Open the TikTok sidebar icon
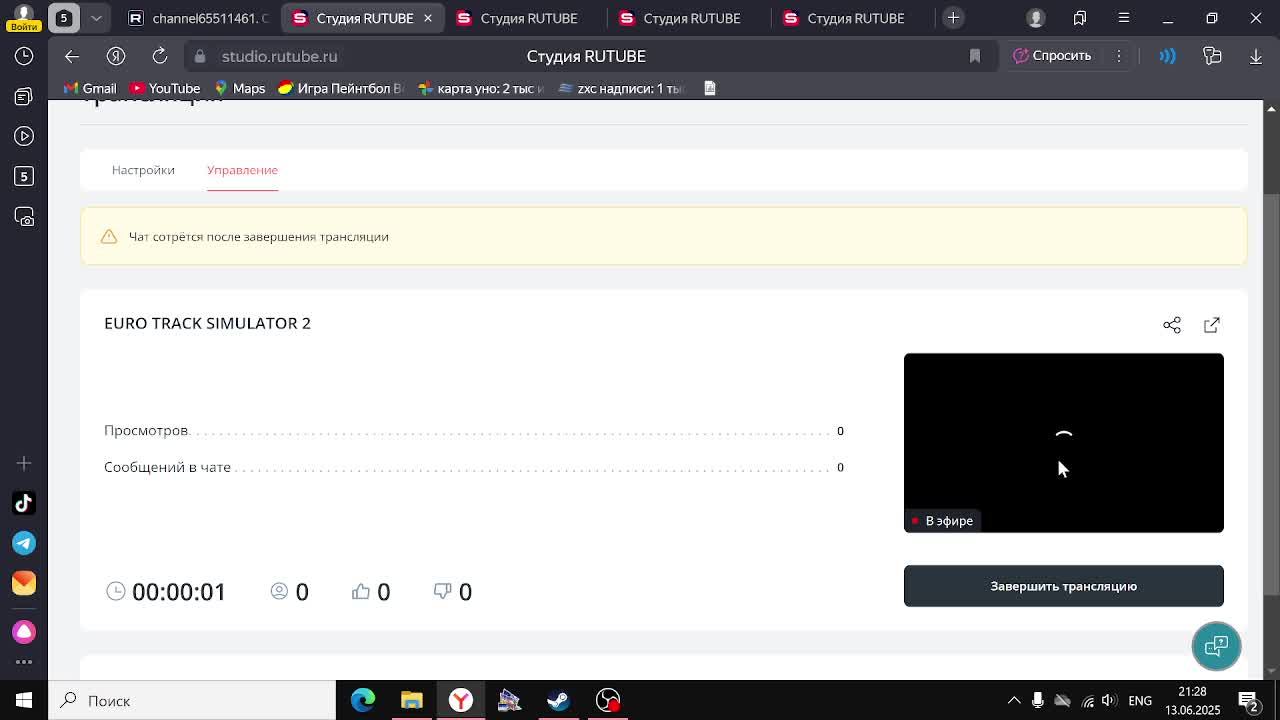The image size is (1280, 720). point(24,503)
